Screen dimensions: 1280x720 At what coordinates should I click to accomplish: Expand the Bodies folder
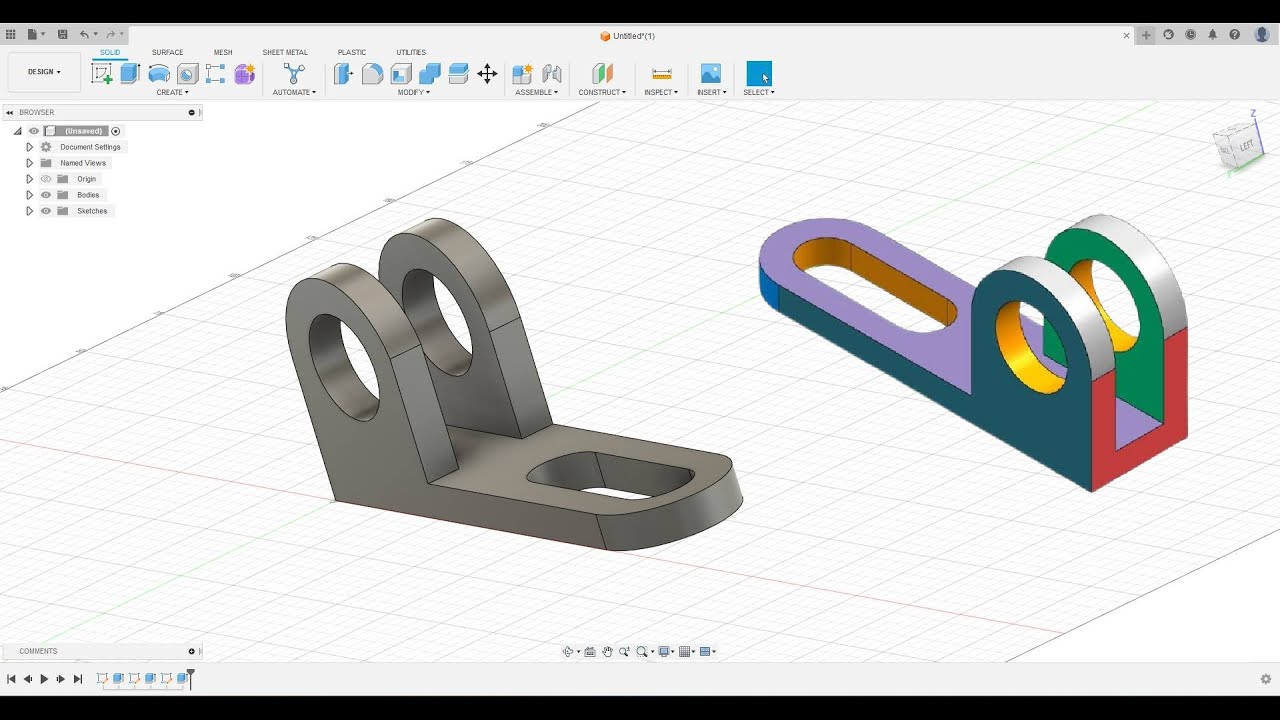(x=29, y=195)
